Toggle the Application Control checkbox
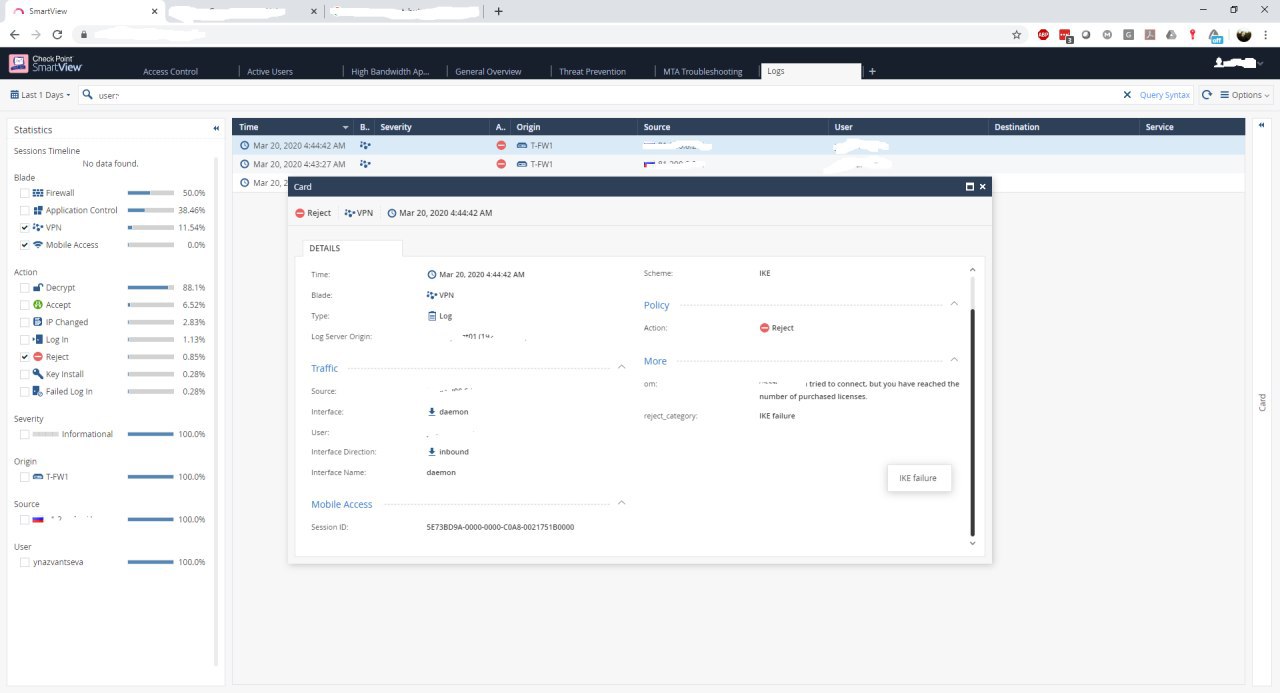 [x=25, y=210]
